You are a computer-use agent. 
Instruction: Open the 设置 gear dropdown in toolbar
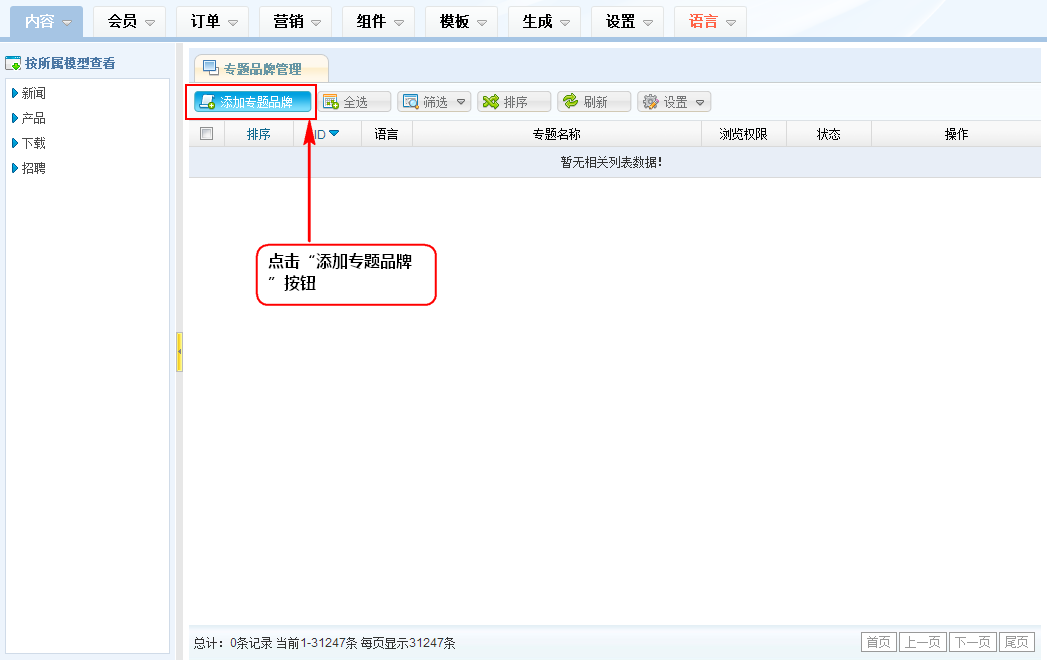pyautogui.click(x=674, y=102)
